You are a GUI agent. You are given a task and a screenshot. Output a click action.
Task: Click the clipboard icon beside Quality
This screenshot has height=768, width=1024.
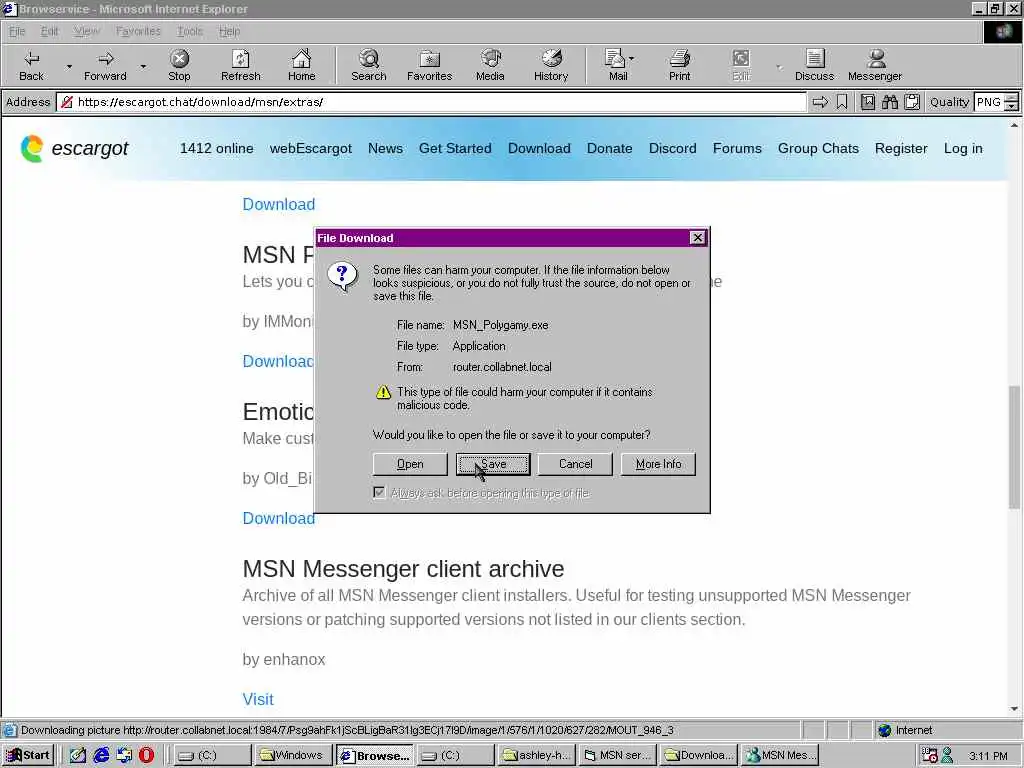[x=912, y=102]
